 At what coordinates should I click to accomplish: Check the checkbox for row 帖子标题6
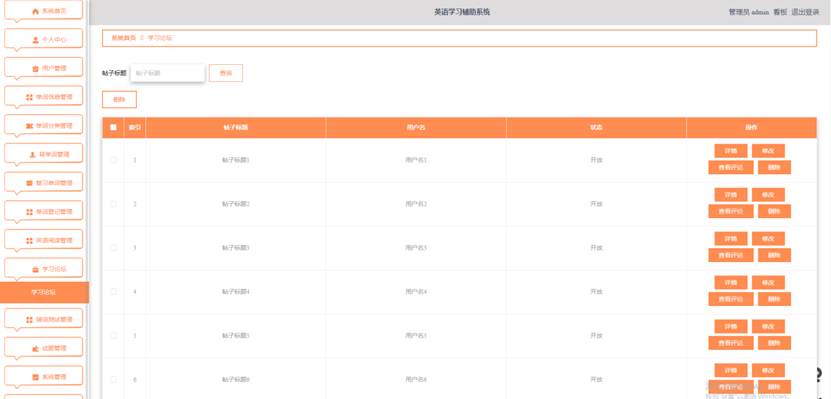point(113,379)
